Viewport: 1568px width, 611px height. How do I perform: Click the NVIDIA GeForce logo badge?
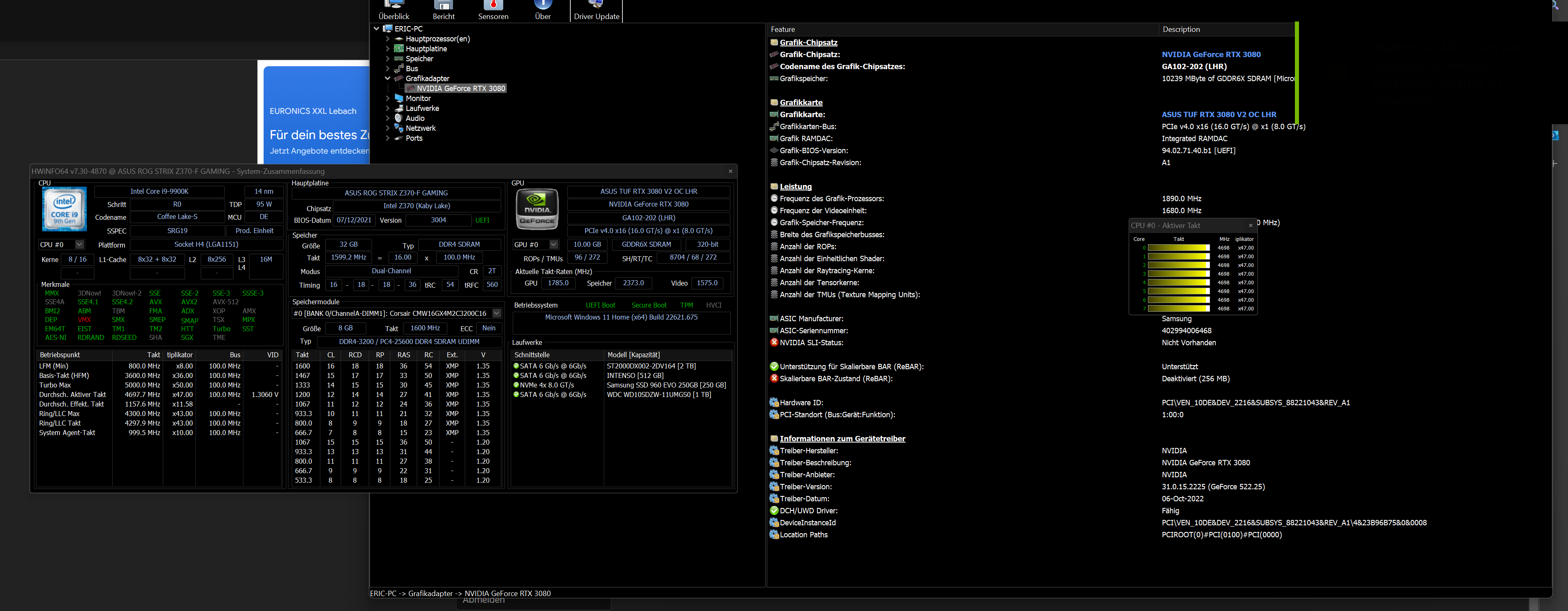click(536, 209)
